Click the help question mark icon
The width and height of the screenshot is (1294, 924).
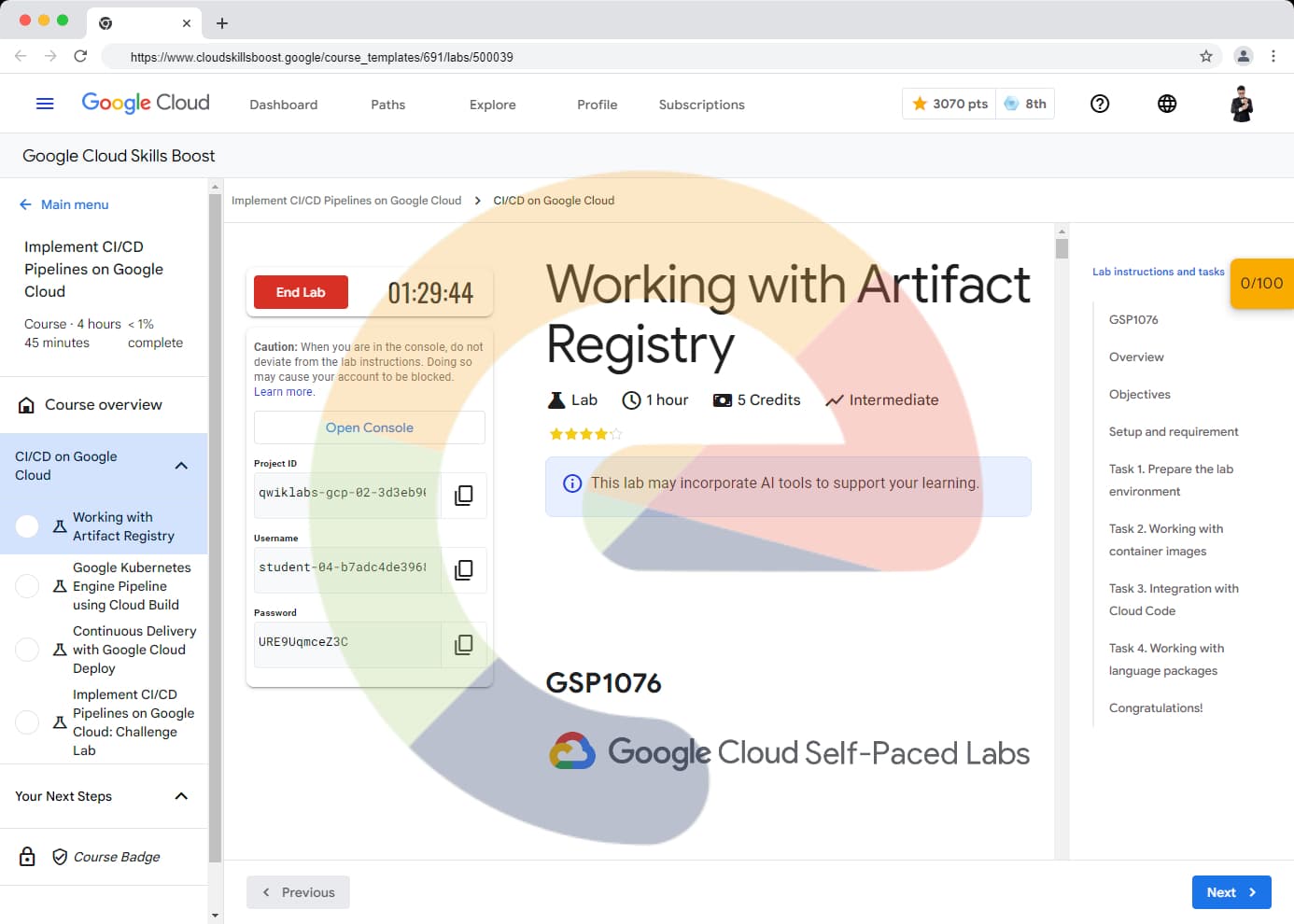click(1100, 104)
